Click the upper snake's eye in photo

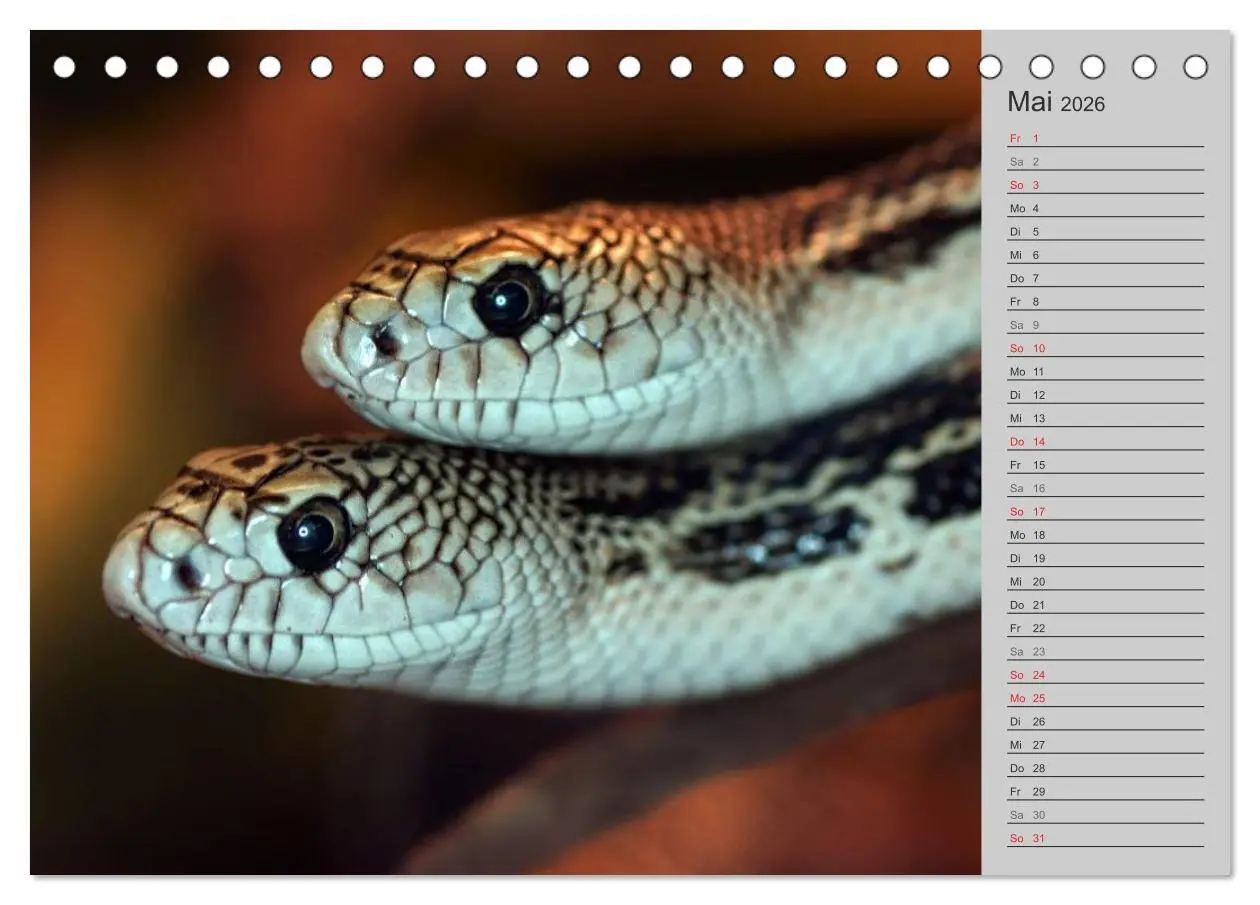tap(509, 299)
